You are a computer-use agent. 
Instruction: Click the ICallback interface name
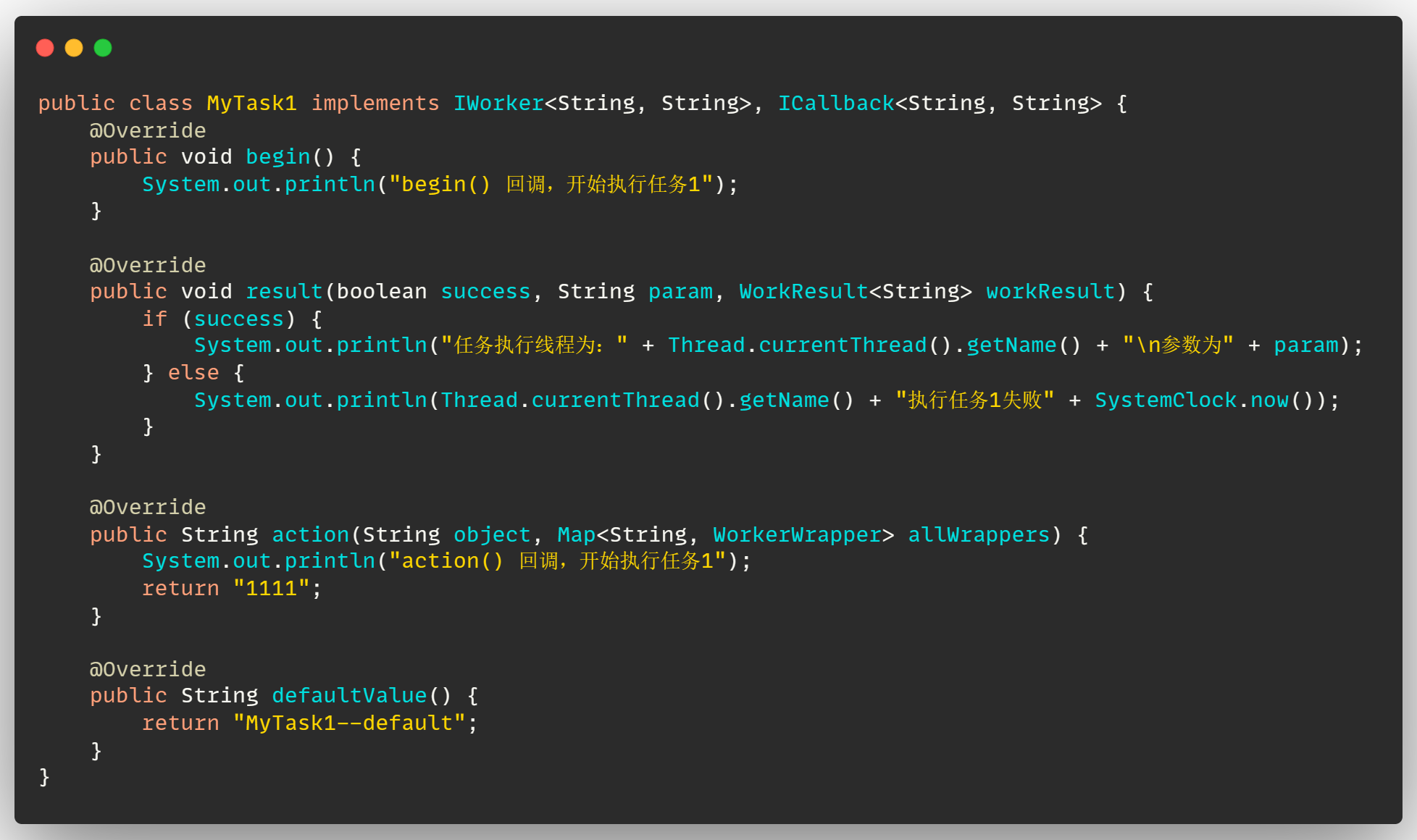point(836,103)
